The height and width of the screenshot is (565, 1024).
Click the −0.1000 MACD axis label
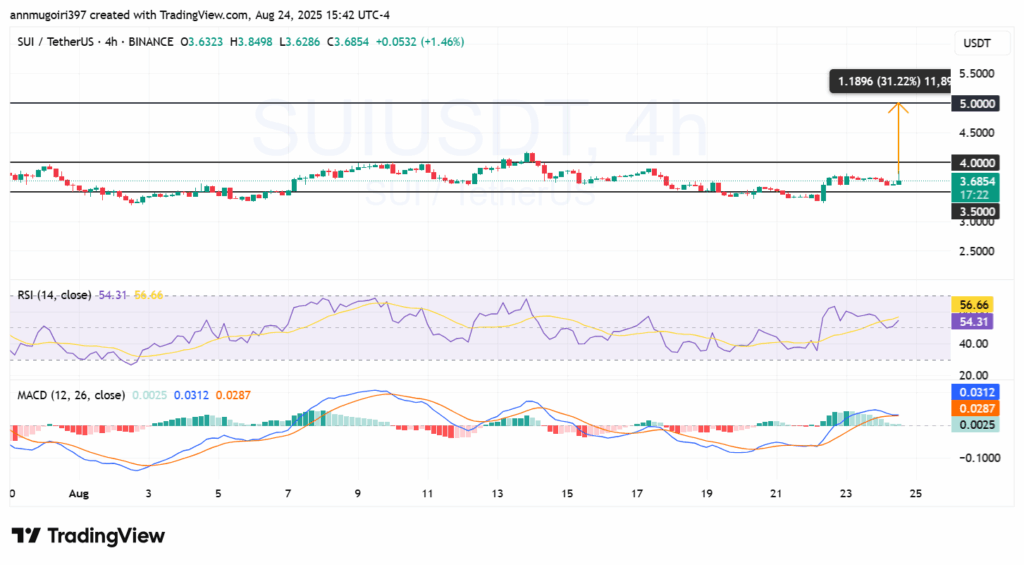(x=980, y=458)
